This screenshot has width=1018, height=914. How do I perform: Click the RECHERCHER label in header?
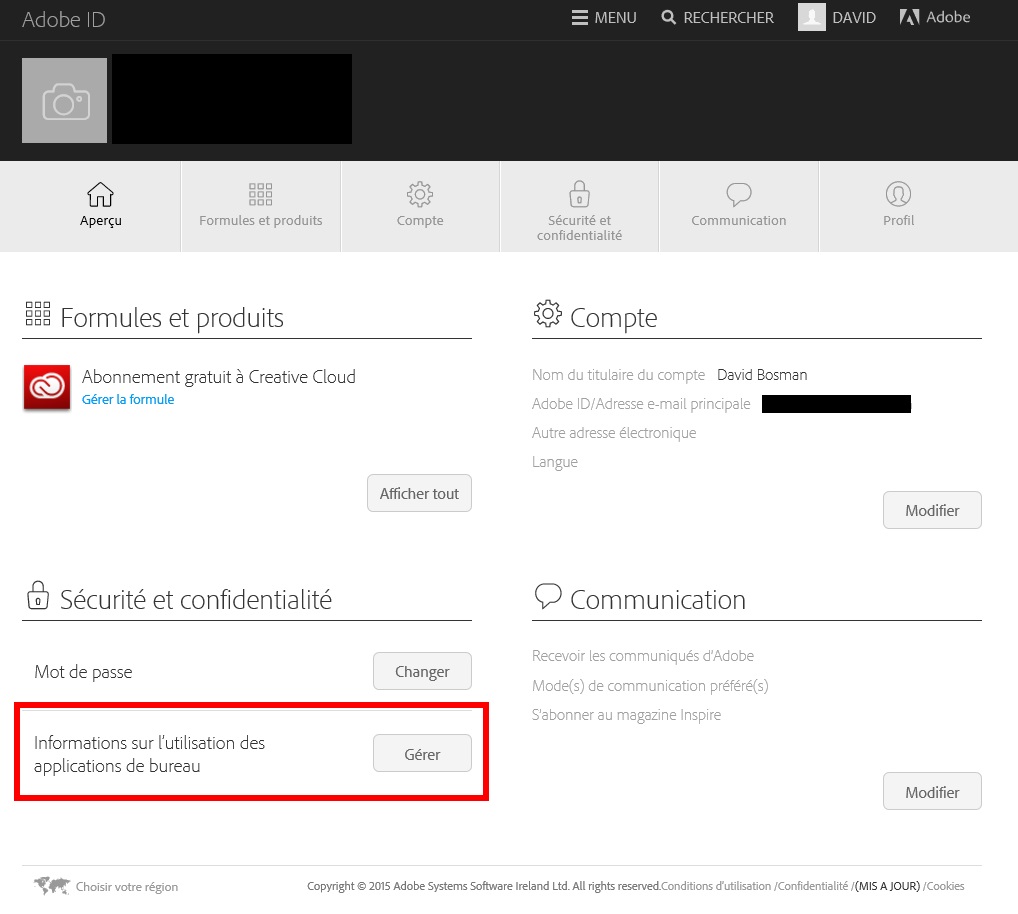tap(728, 18)
